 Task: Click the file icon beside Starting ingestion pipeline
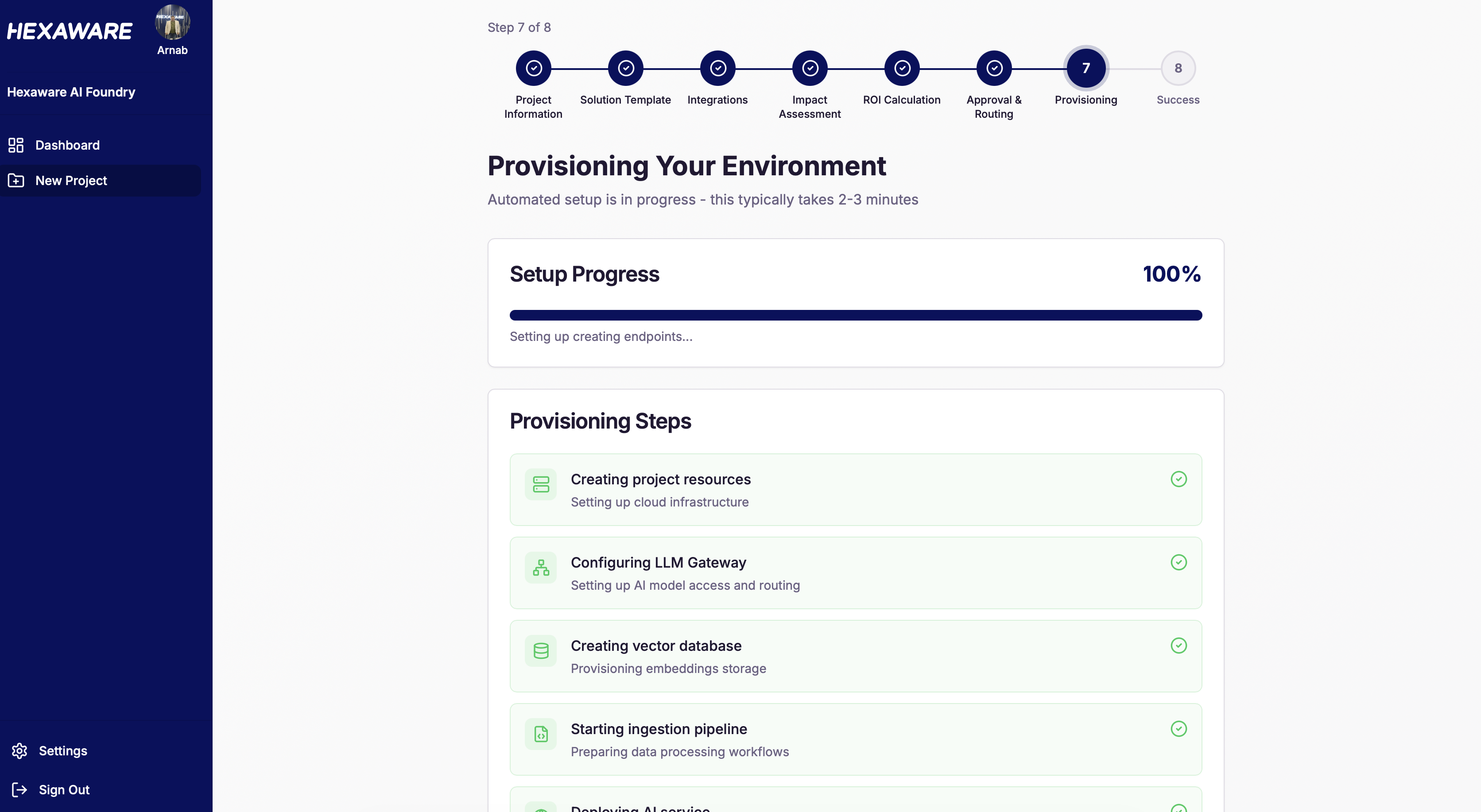[540, 734]
